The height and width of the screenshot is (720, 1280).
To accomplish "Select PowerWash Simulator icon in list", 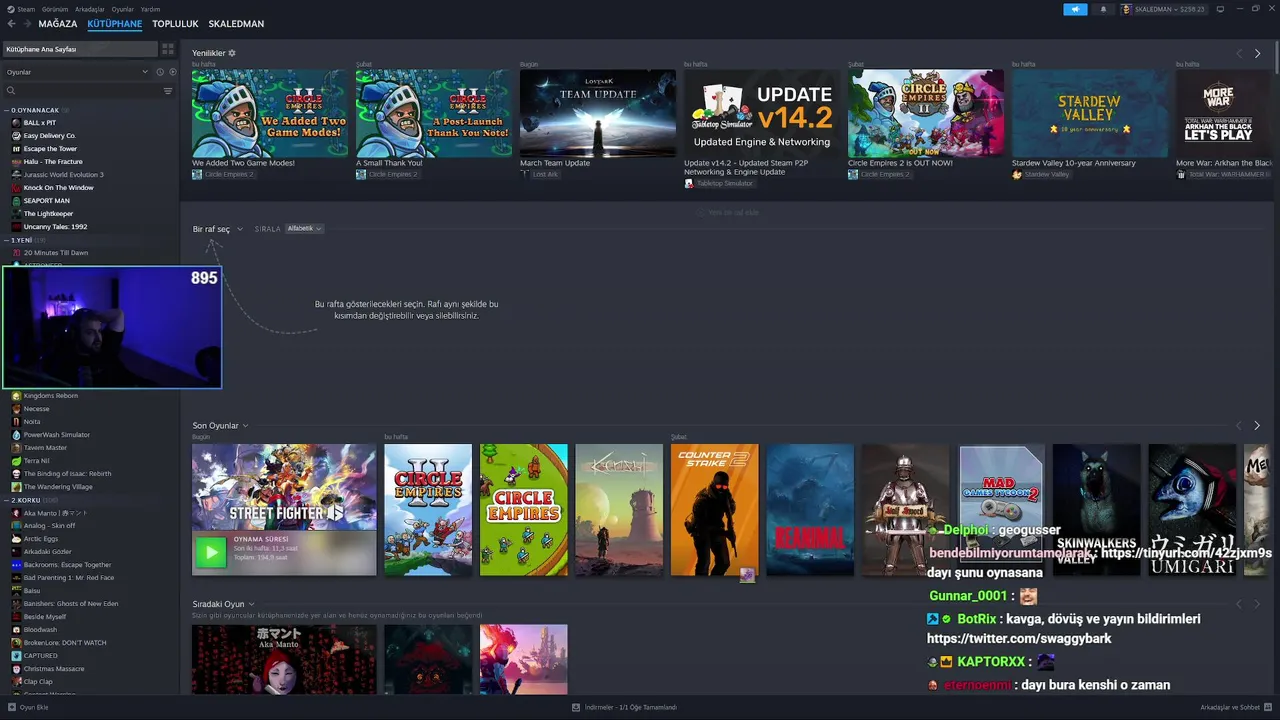I will 16,435.
